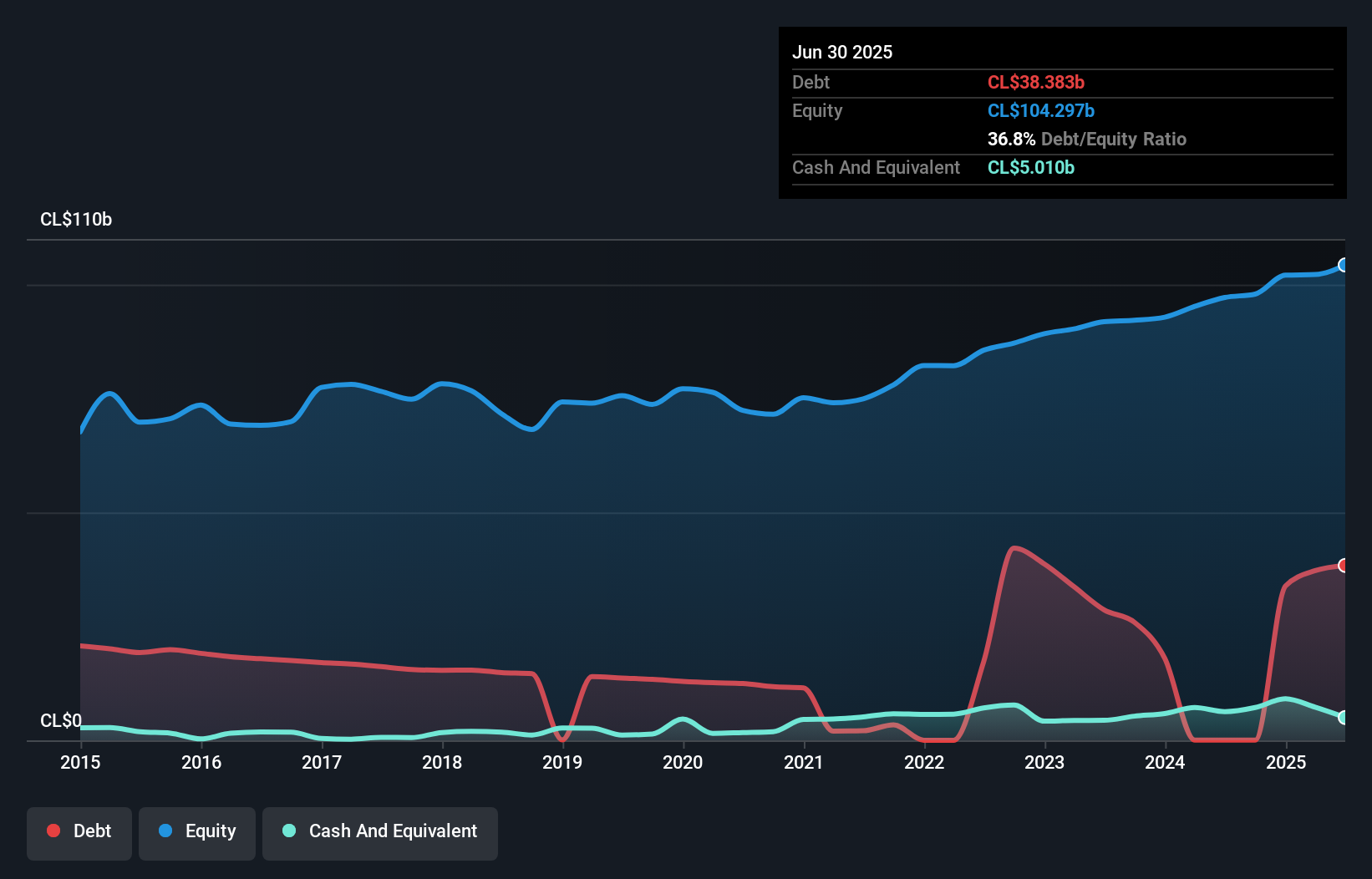
Task: Click the CL$38.383b Debt value
Action: tap(1036, 82)
